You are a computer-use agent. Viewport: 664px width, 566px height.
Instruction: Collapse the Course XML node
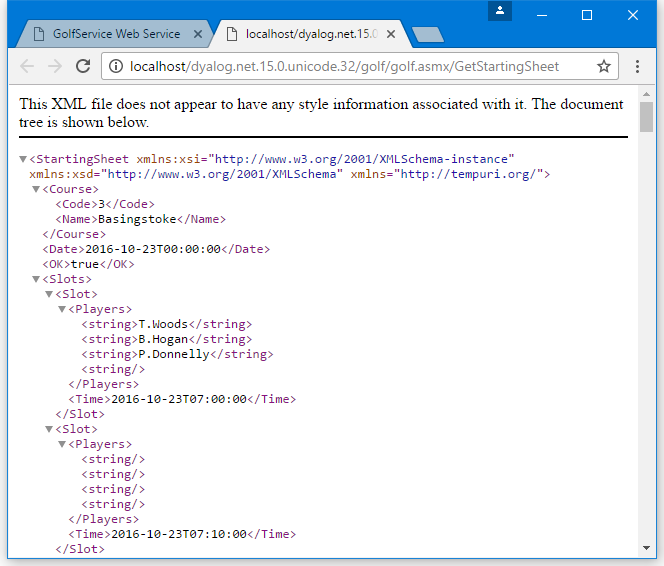coord(36,189)
